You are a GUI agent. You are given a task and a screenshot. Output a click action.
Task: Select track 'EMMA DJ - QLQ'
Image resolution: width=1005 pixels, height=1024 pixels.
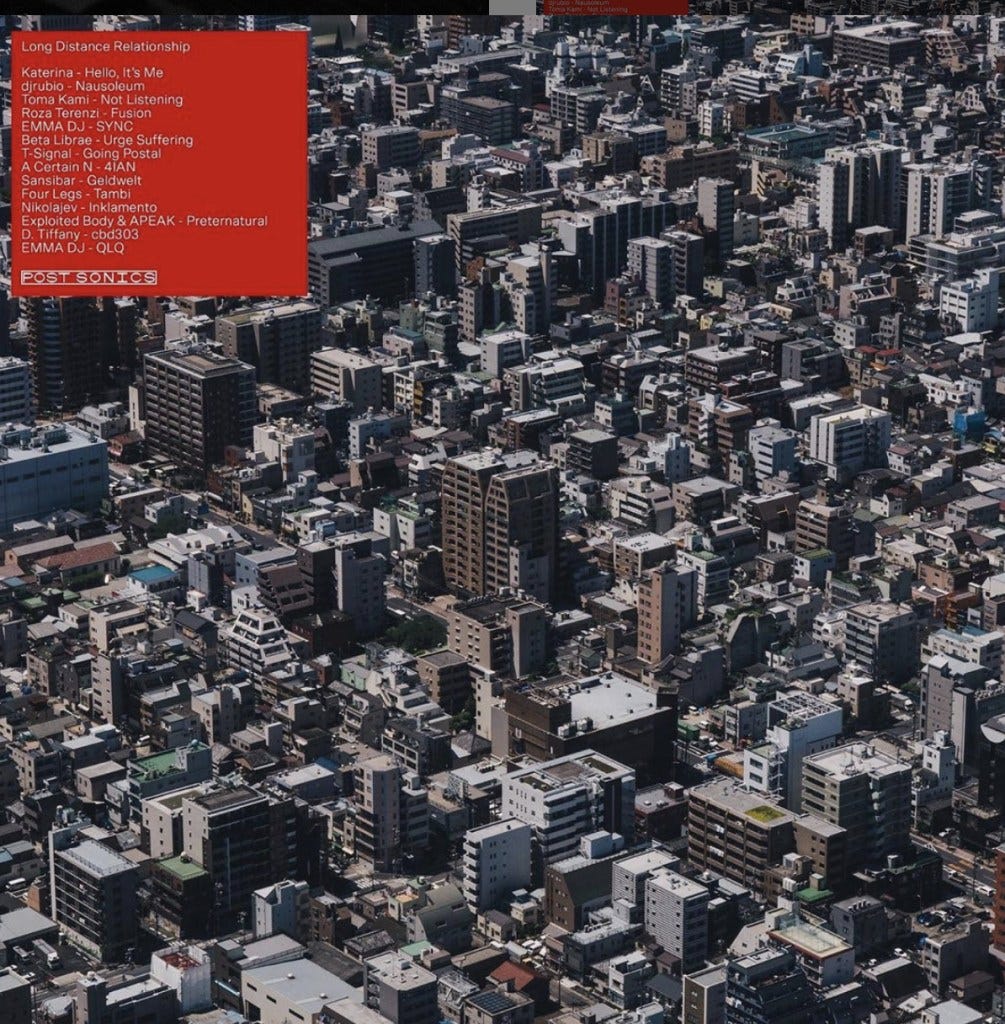pyautogui.click(x=72, y=248)
